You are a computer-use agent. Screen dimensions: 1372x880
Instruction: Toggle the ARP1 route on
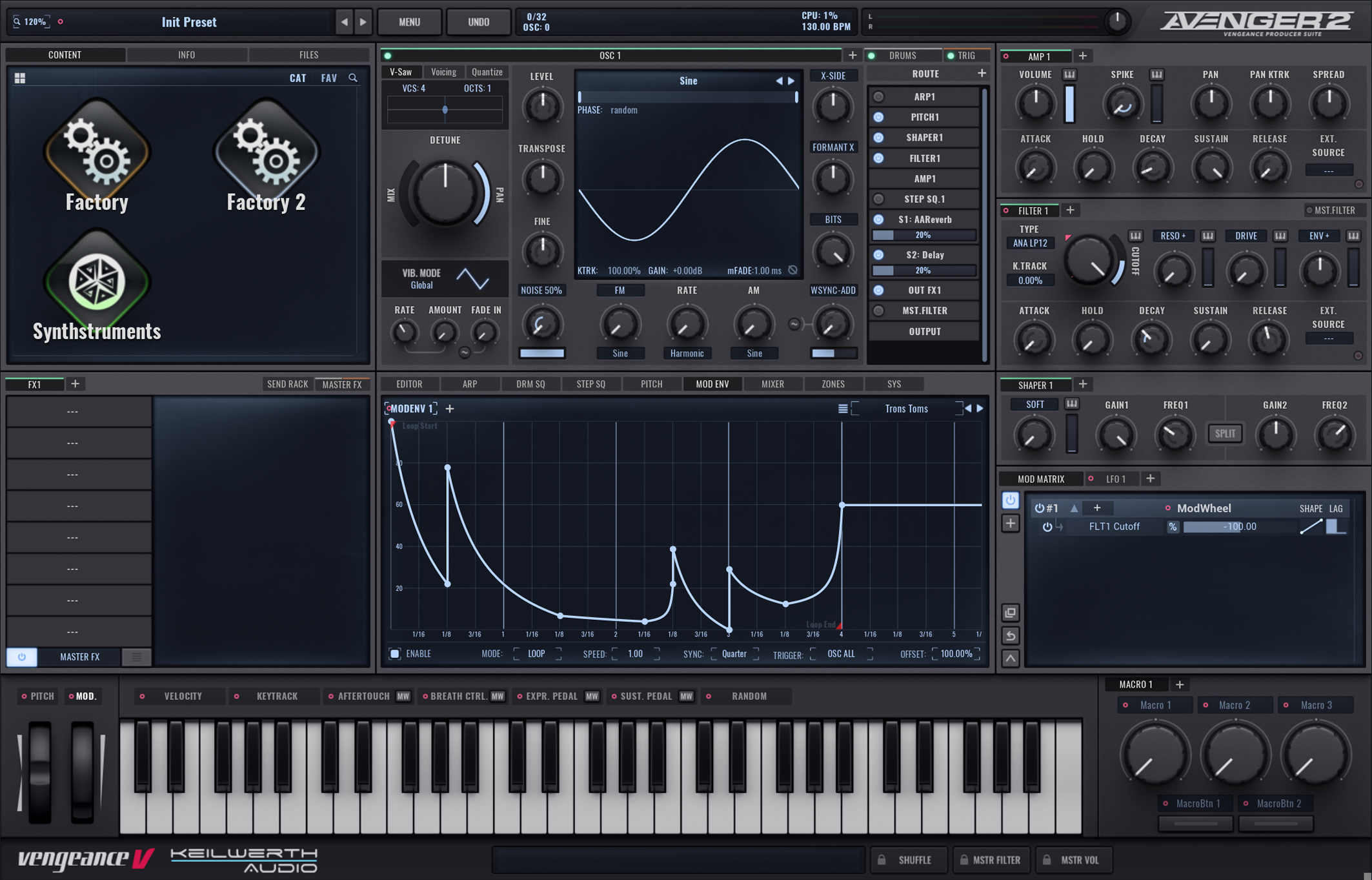point(878,97)
